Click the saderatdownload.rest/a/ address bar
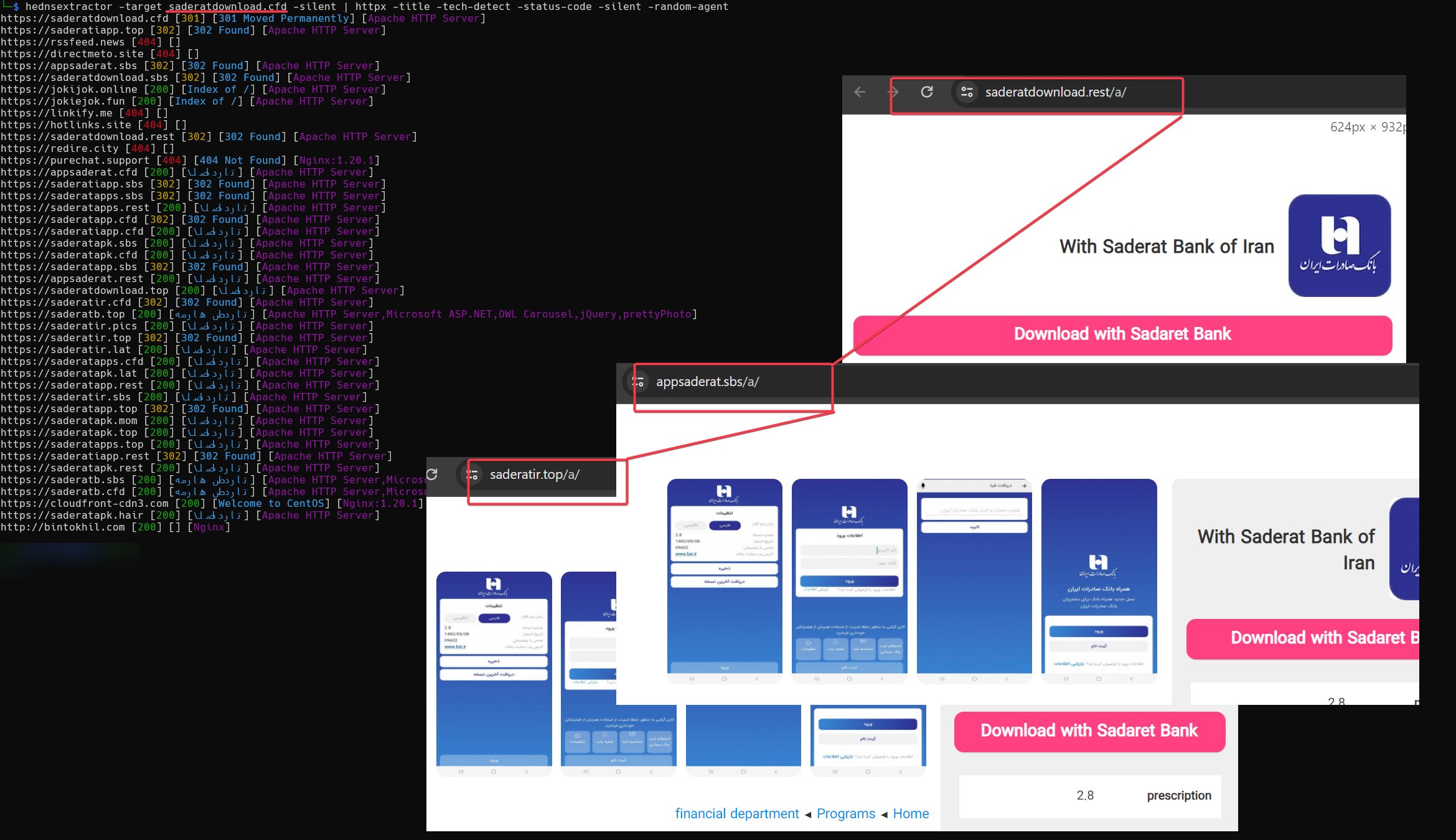Viewport: 1456px width, 840px height. point(1055,92)
